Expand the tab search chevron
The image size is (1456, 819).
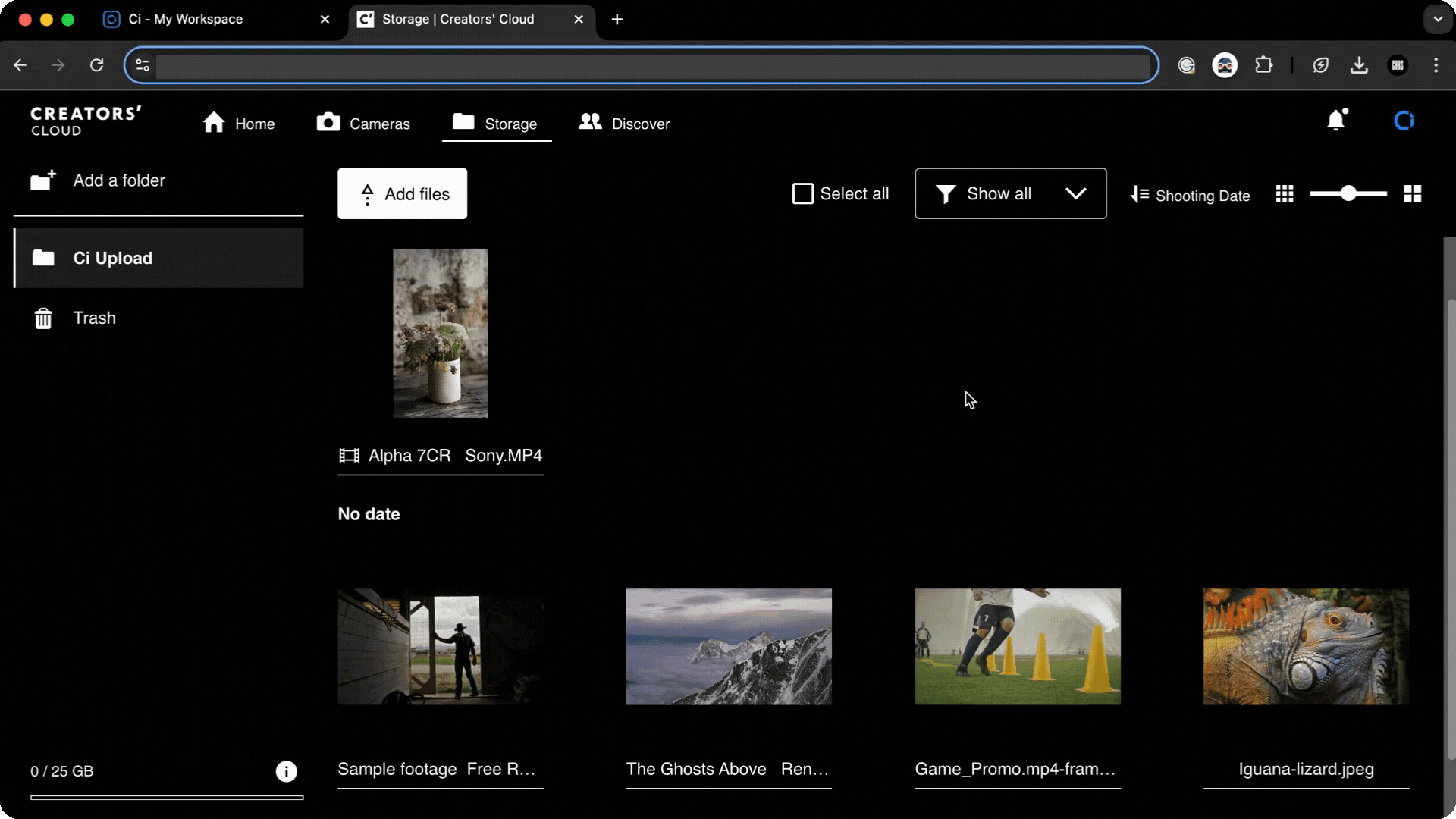click(1438, 20)
